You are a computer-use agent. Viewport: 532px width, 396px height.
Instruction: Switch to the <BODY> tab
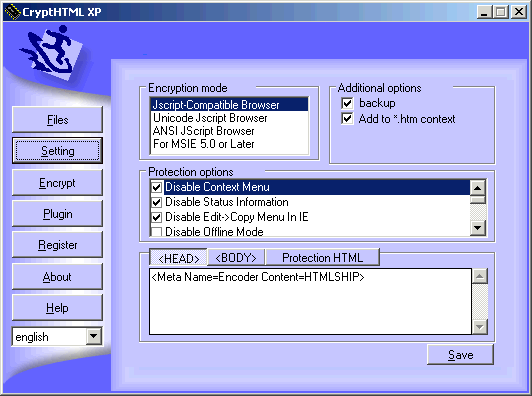tap(236, 258)
